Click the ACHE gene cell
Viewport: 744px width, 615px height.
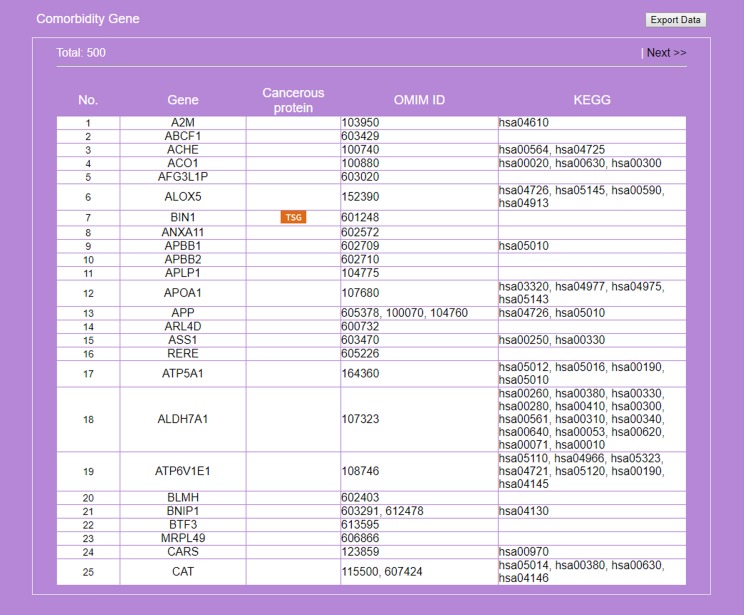[183, 149]
